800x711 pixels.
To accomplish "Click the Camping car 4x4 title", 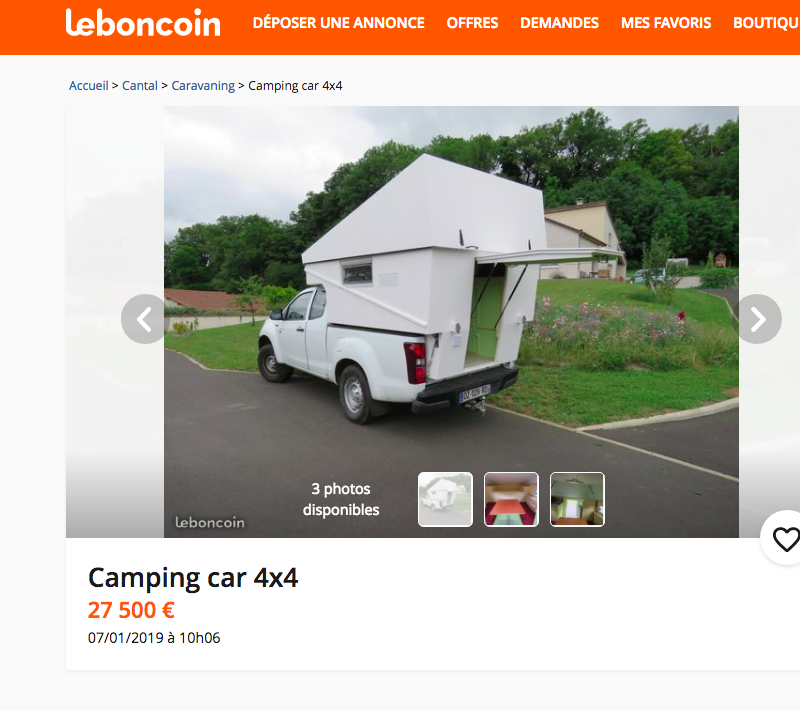I will (x=193, y=578).
